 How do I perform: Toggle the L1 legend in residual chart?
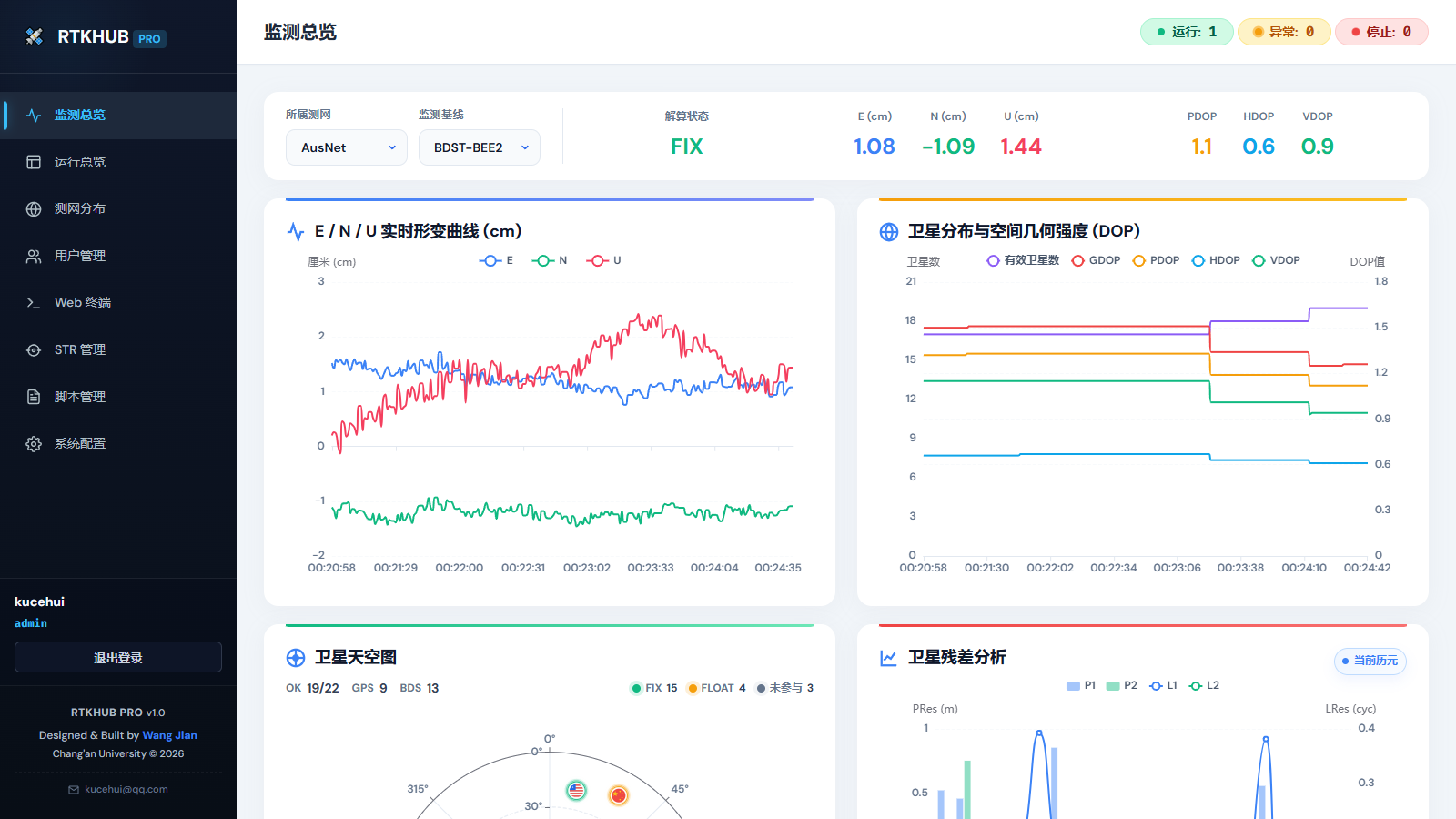pyautogui.click(x=1163, y=686)
